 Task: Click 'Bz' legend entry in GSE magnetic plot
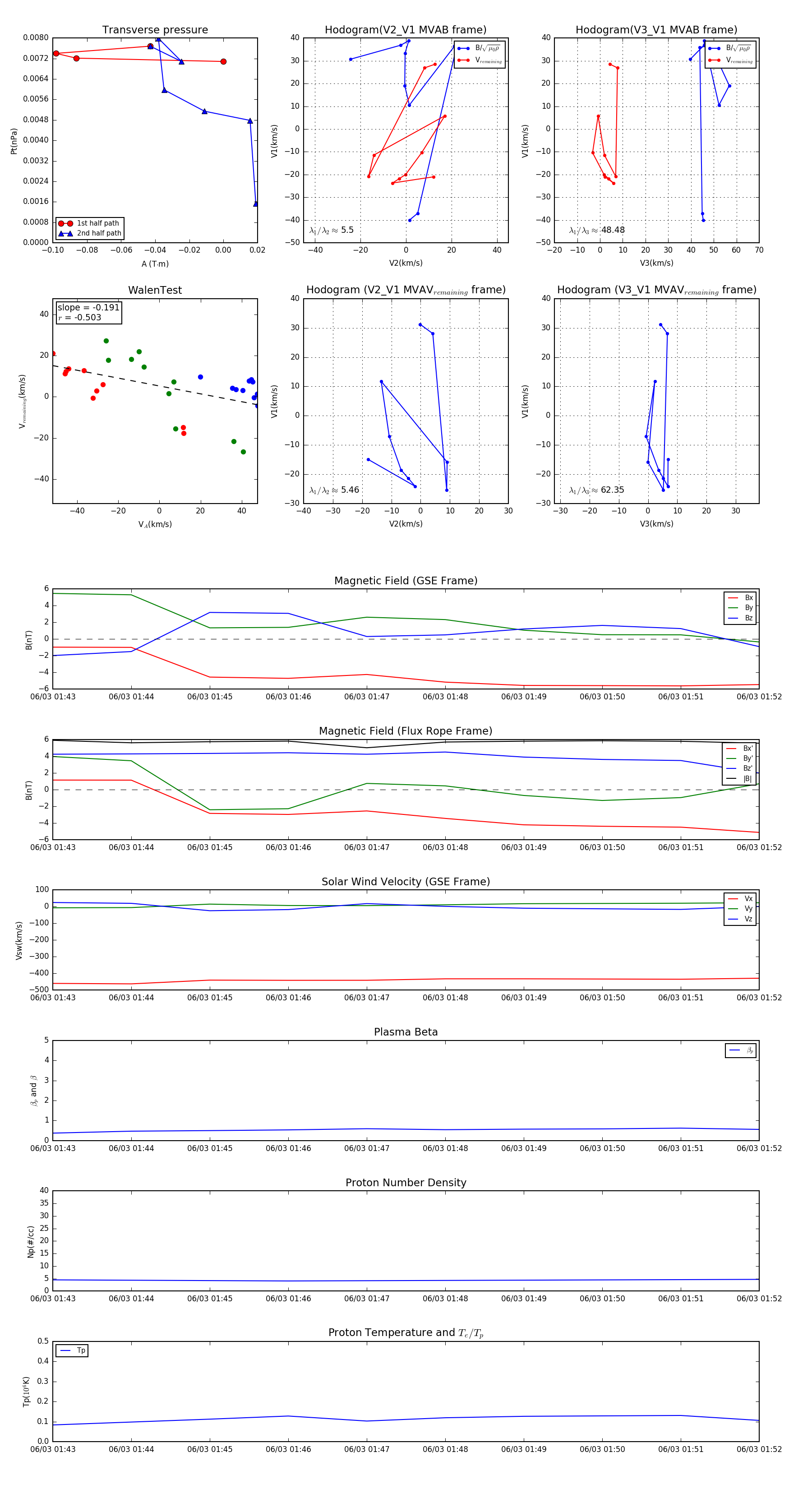740,618
